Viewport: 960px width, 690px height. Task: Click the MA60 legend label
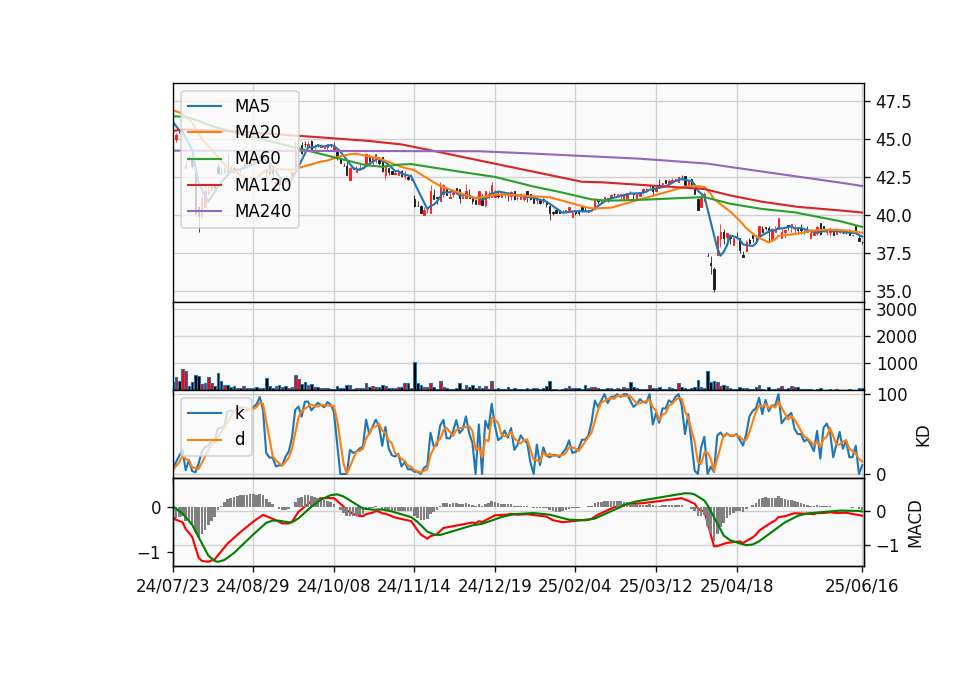[258, 158]
